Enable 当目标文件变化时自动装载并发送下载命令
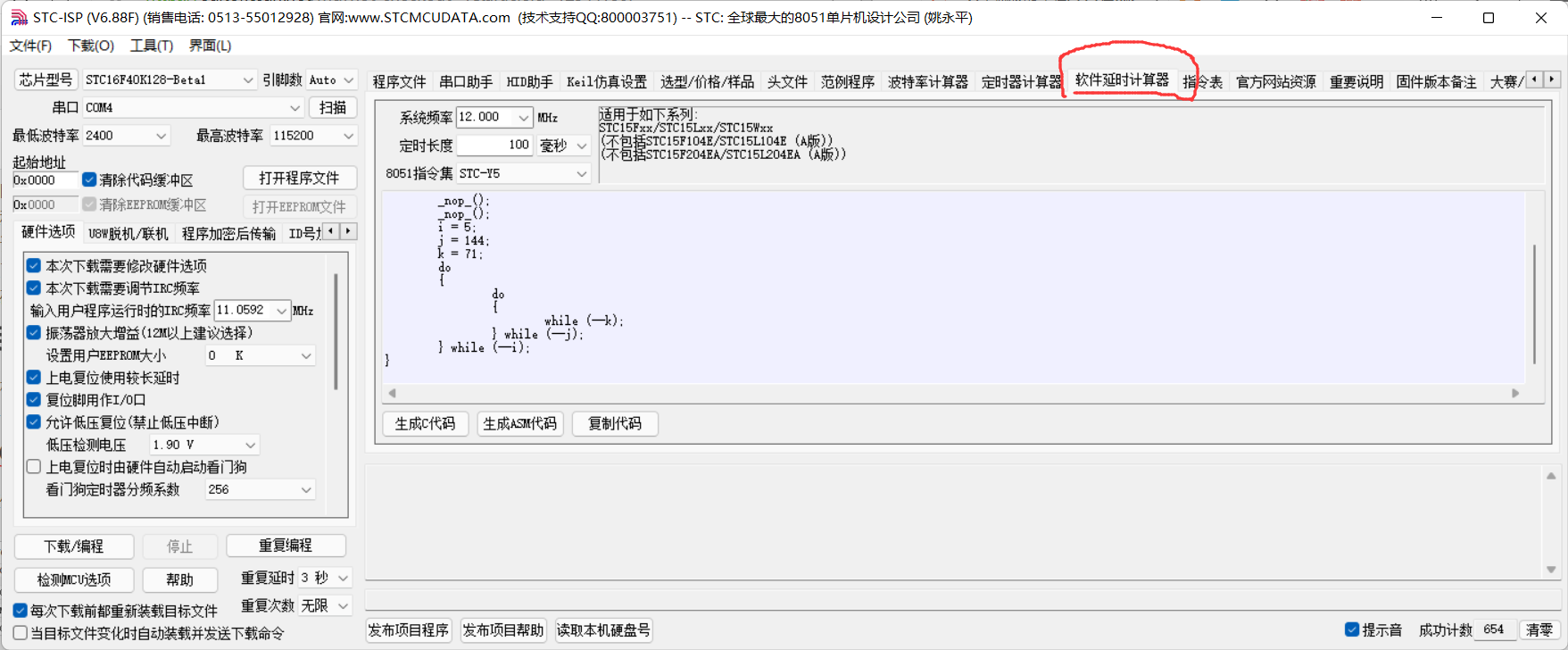This screenshot has height=650, width=1568. (20, 633)
